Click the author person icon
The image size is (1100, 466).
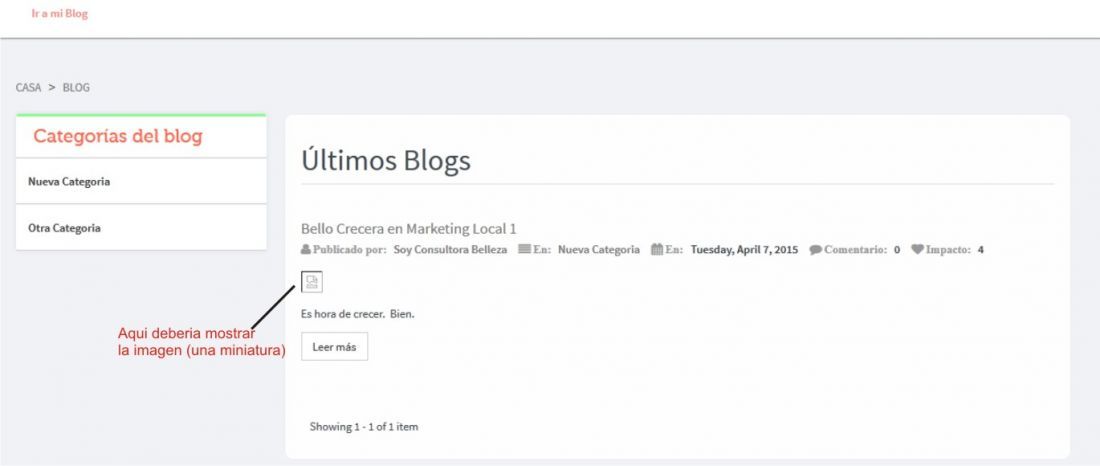coord(305,249)
